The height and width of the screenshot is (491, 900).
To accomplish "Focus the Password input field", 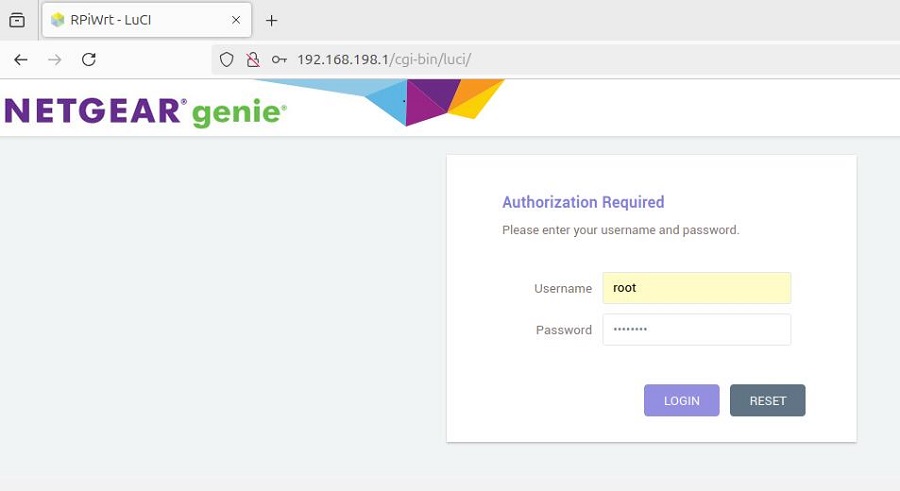I will pos(697,330).
